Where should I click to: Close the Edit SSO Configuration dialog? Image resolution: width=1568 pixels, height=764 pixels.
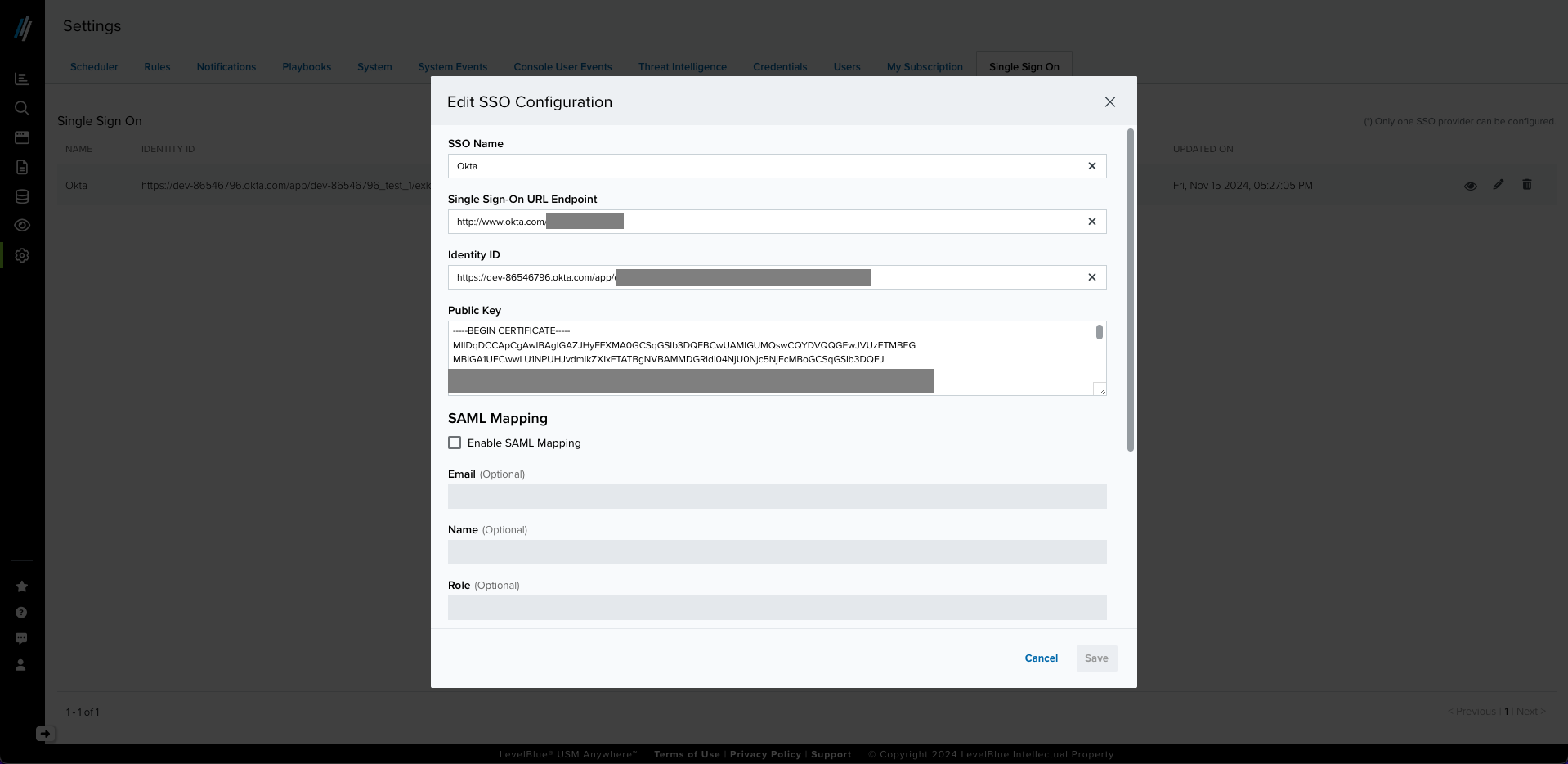[x=1109, y=102]
